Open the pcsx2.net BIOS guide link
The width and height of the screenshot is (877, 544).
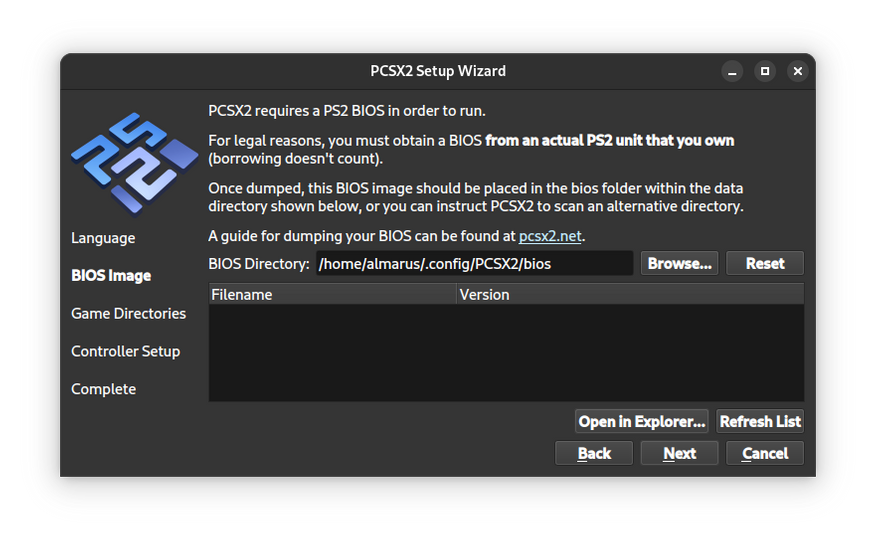tap(550, 236)
